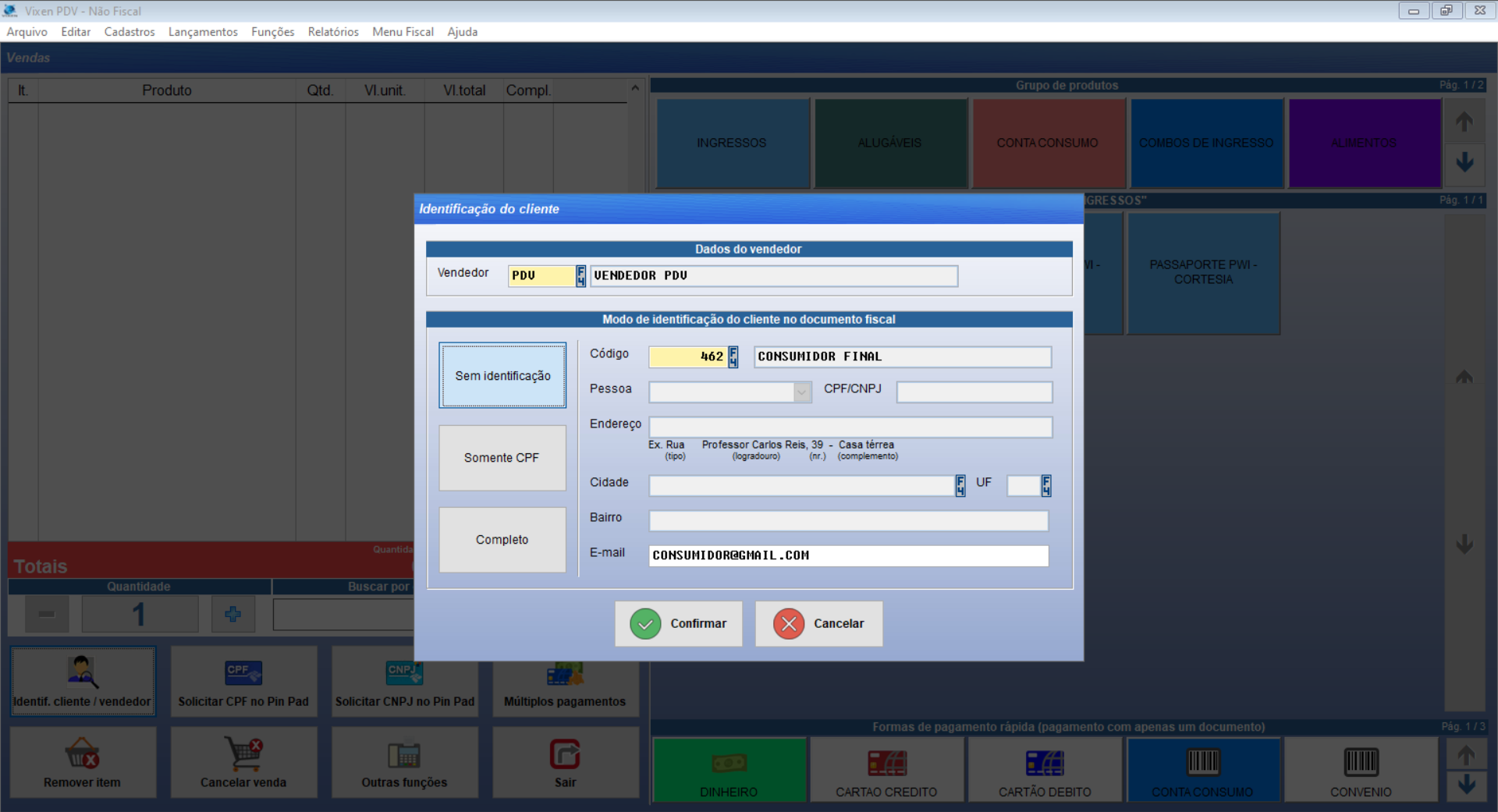Viewport: 1498px width, 812px height.
Task: Click the Identif. cliente / vendedor icon
Action: pyautogui.click(x=82, y=672)
